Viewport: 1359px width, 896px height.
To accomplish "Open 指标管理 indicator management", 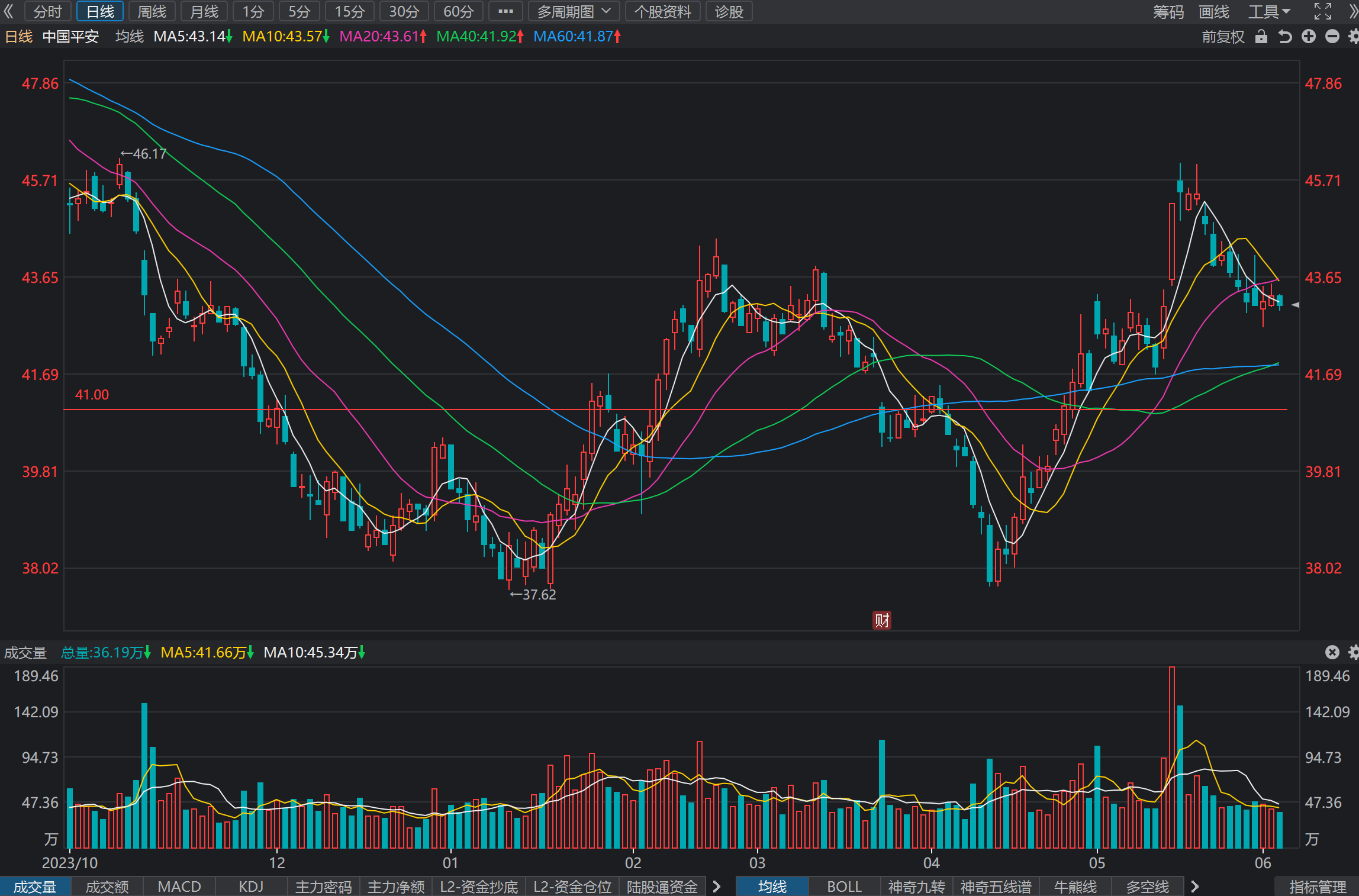I will point(1318,887).
